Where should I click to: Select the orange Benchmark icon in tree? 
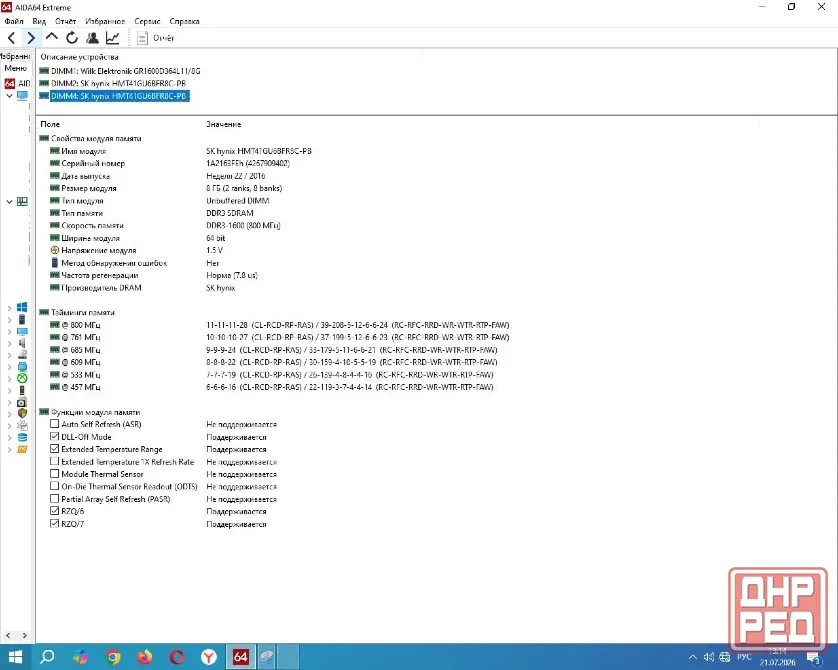(x=22, y=449)
